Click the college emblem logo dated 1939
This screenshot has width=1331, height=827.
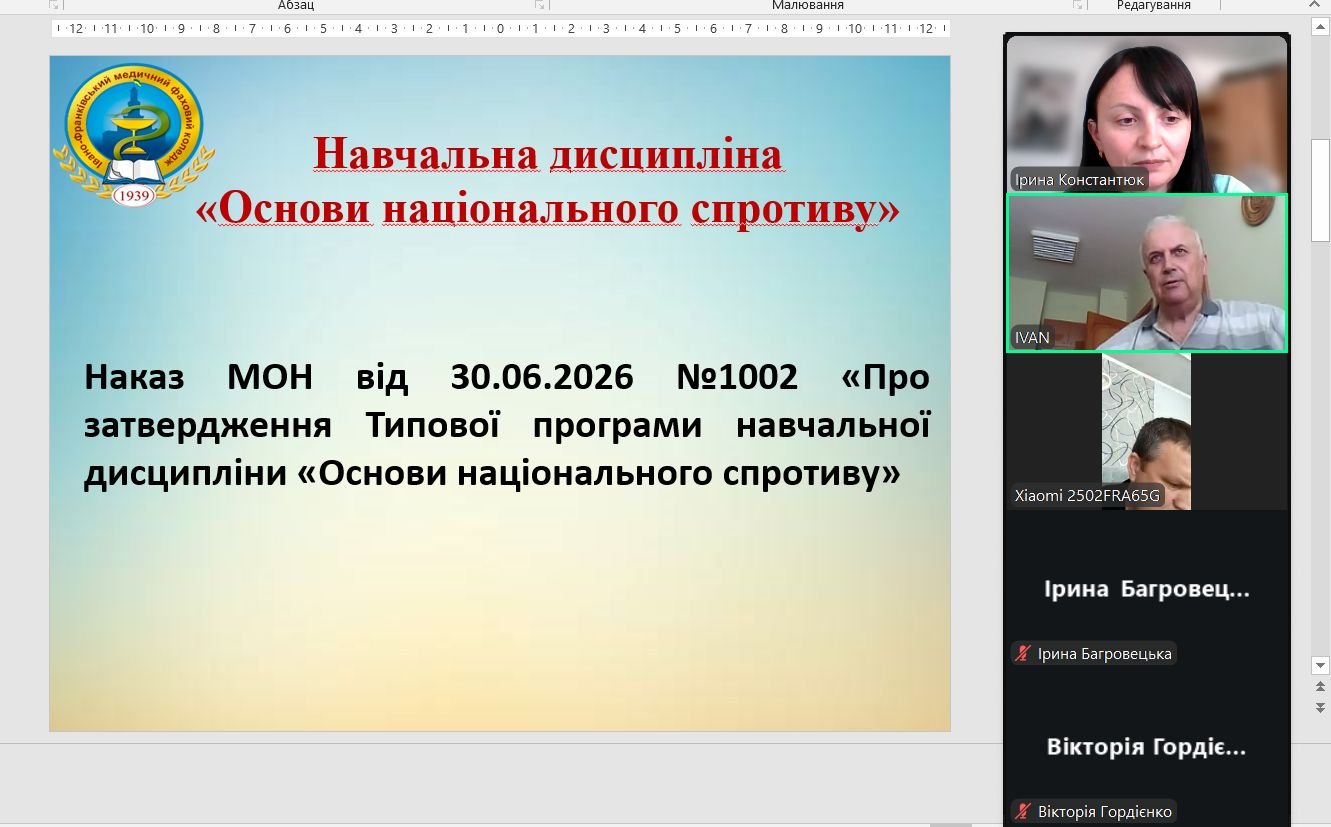pos(134,135)
